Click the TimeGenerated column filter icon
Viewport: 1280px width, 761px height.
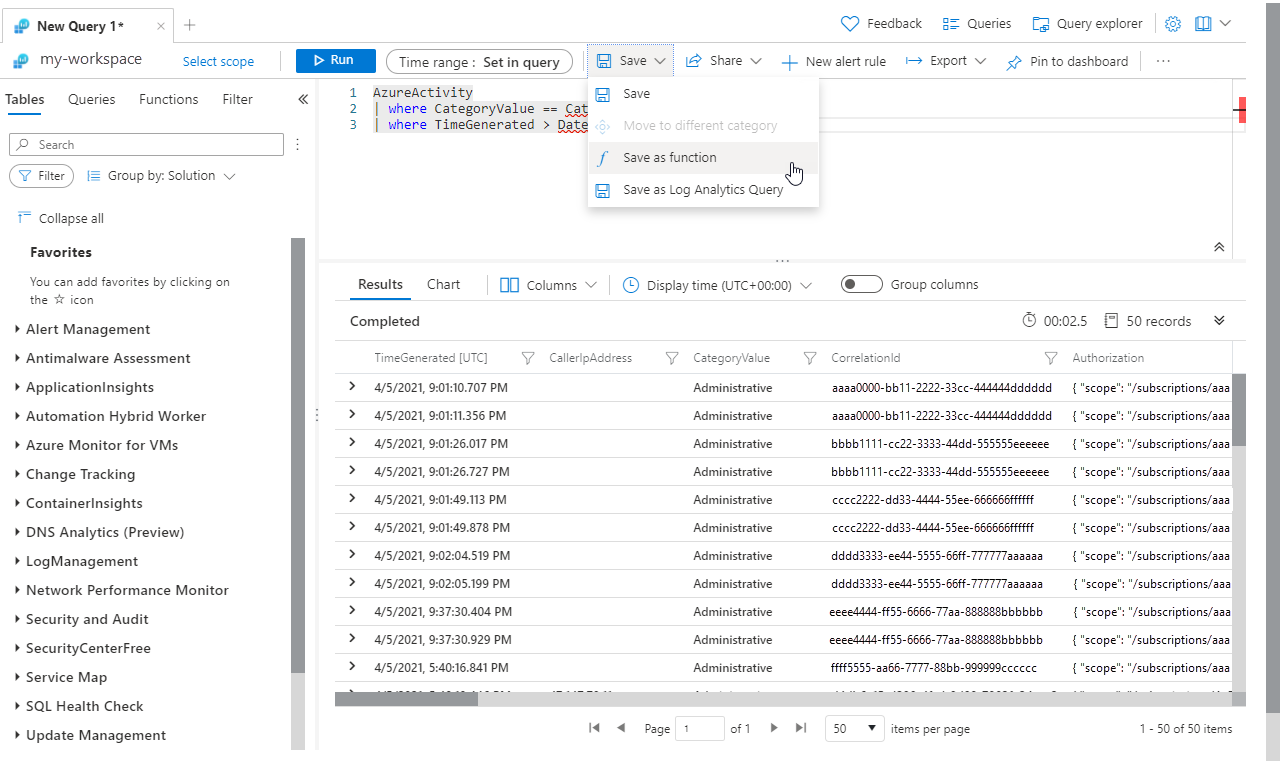528,358
